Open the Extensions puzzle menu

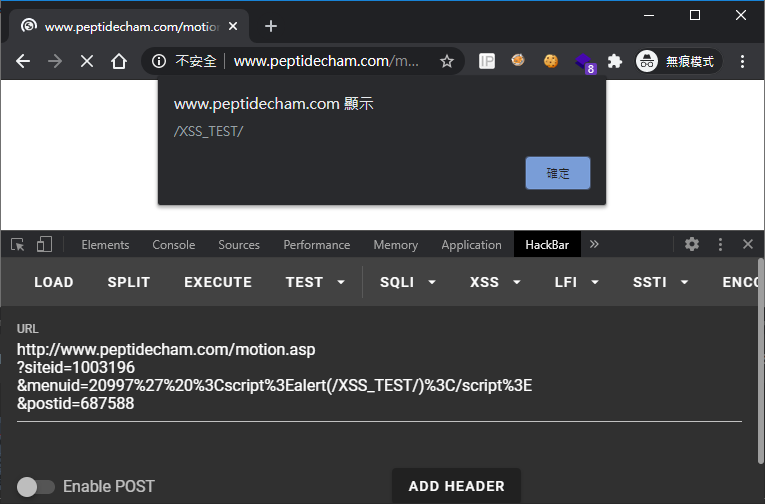pos(615,61)
